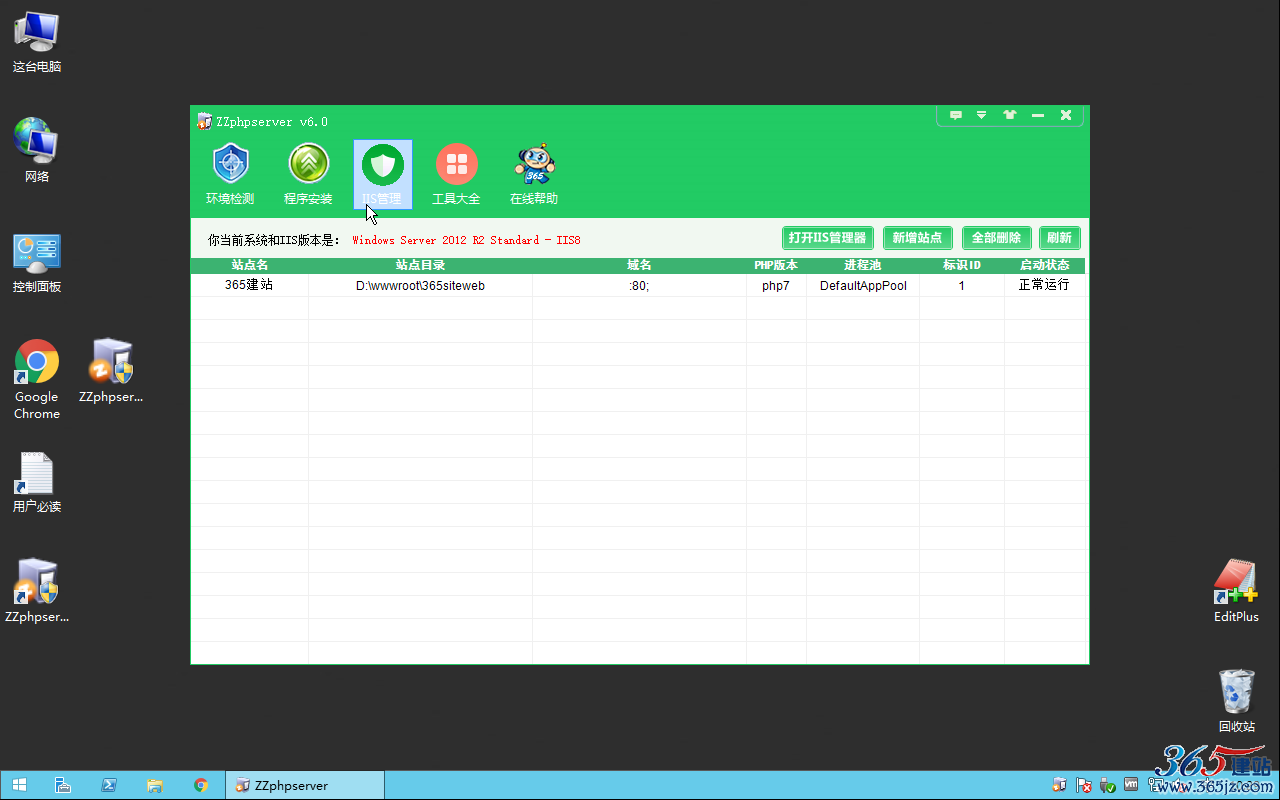
Task: Click the 启动状态 column header
Action: pos(1044,265)
